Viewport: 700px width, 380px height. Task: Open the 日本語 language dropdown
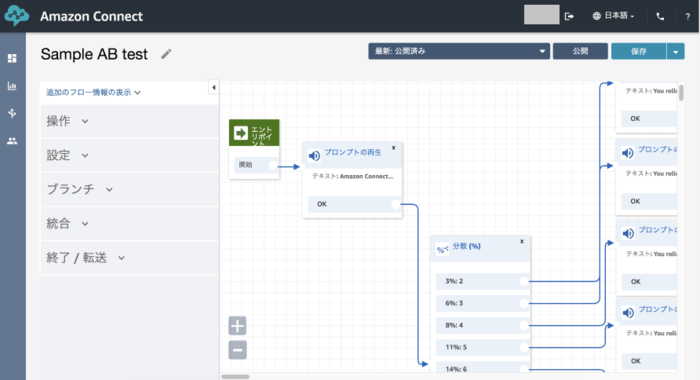point(619,16)
